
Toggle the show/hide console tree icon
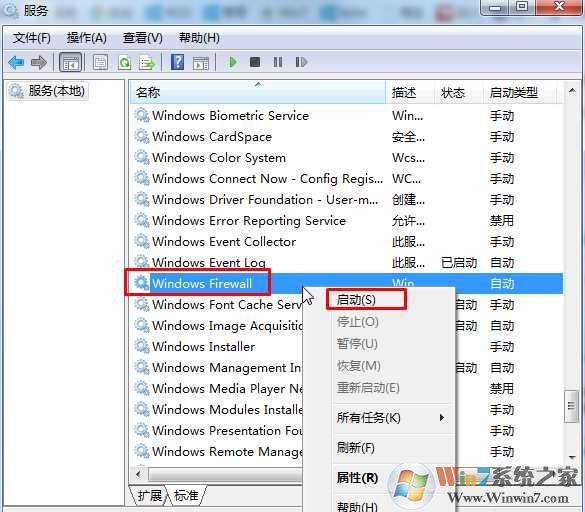(x=71, y=62)
